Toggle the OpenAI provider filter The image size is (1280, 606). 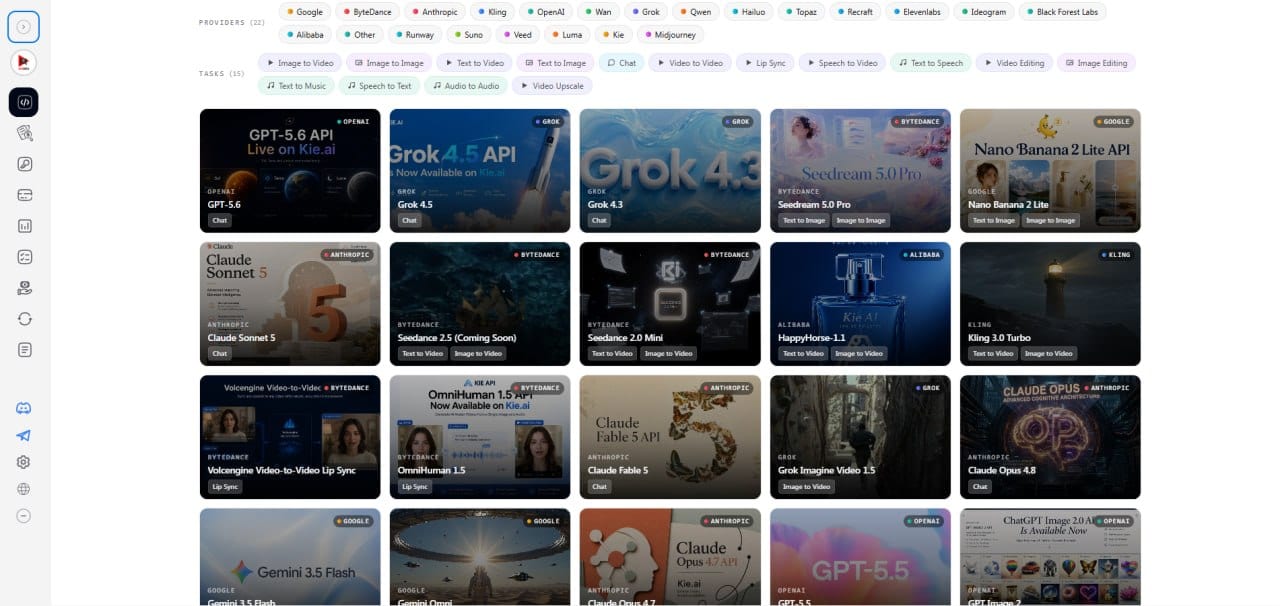click(546, 12)
